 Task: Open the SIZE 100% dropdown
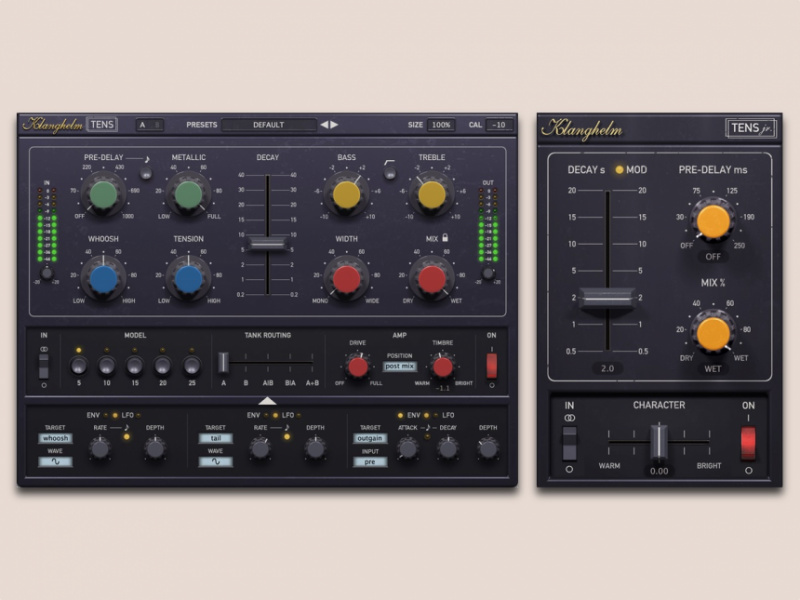pos(441,124)
